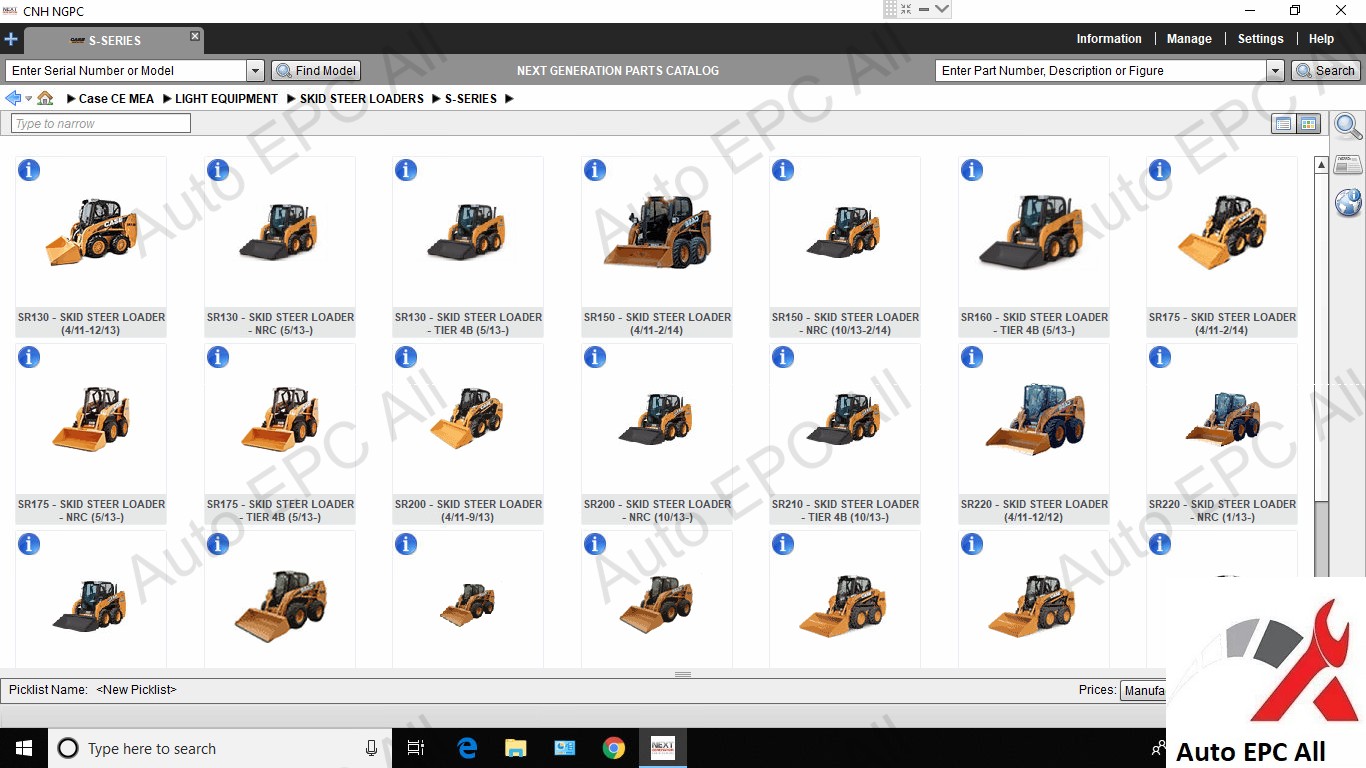The height and width of the screenshot is (768, 1366).
Task: Open the Manage menu
Action: click(x=1189, y=39)
